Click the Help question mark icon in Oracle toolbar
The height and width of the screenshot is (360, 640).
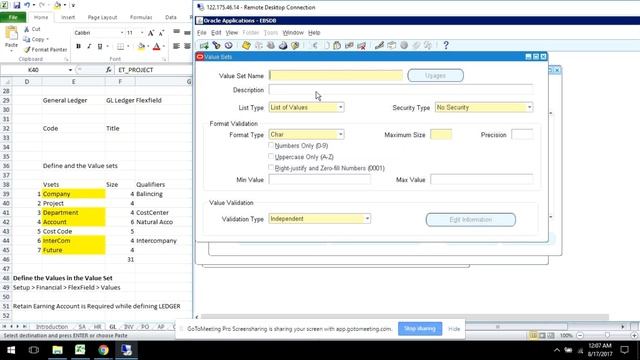click(x=446, y=45)
